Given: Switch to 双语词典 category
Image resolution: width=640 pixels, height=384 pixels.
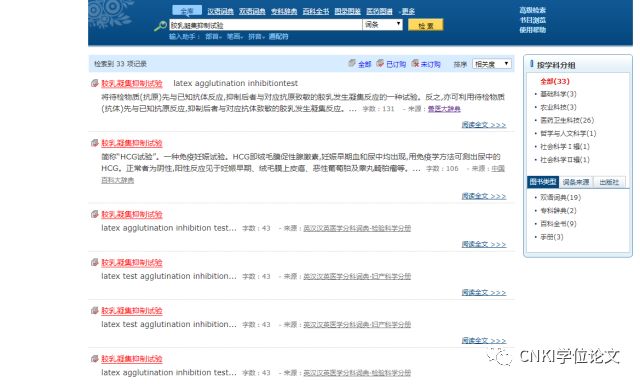Looking at the screenshot, I should point(252,11).
